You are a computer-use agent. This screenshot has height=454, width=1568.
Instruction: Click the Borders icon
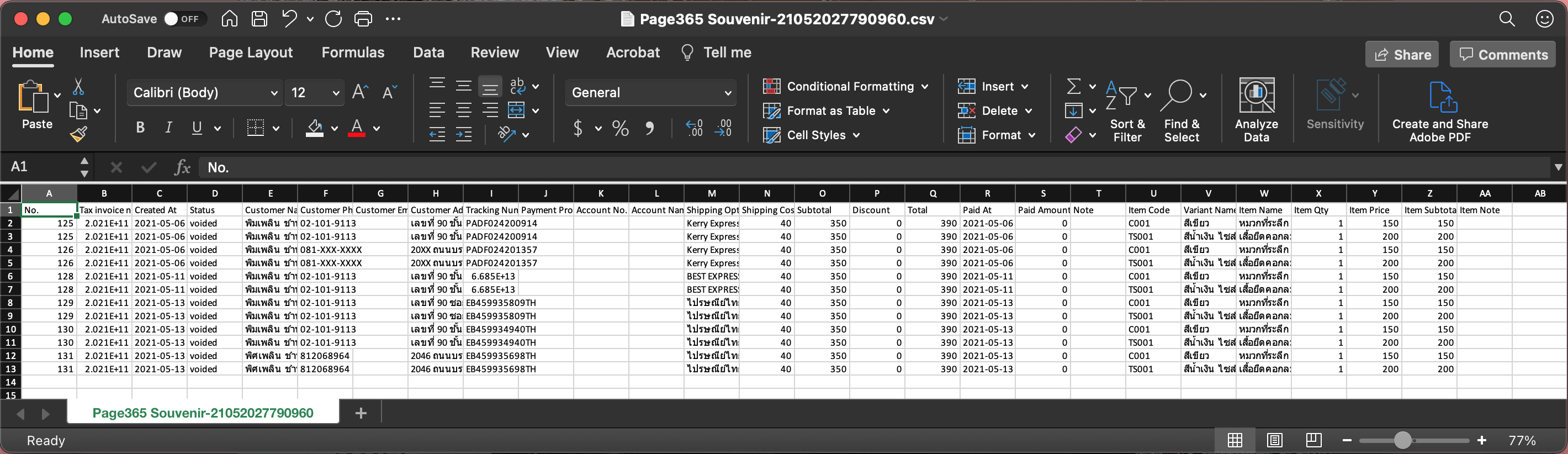pos(256,127)
